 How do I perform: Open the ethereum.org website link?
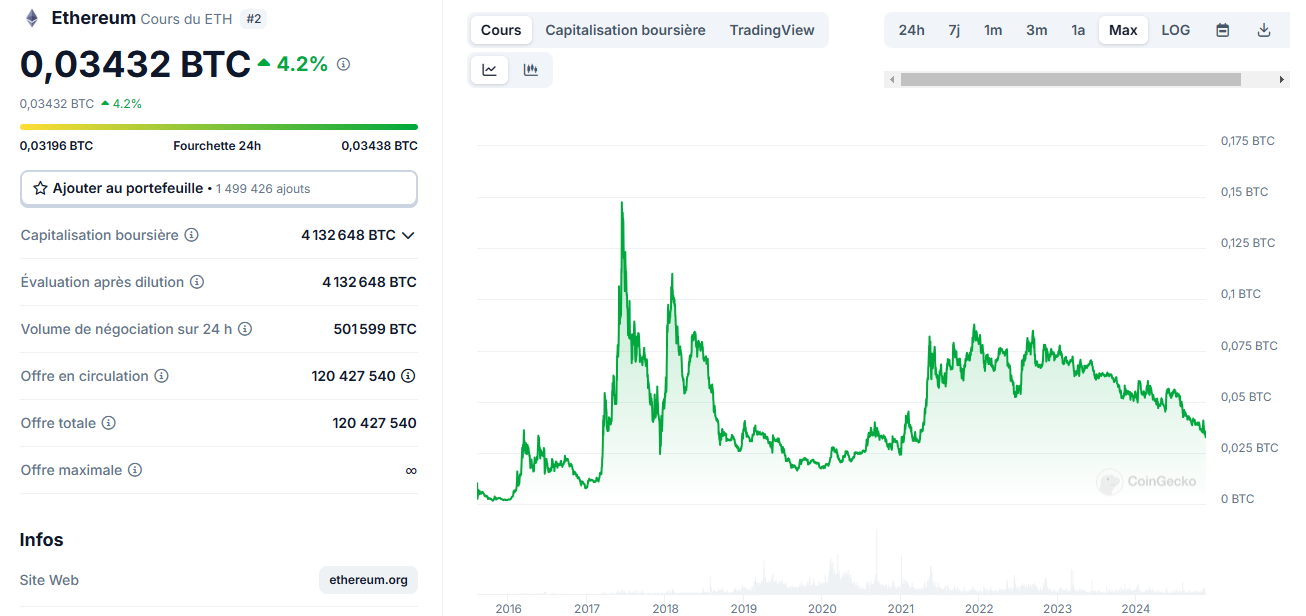368,580
